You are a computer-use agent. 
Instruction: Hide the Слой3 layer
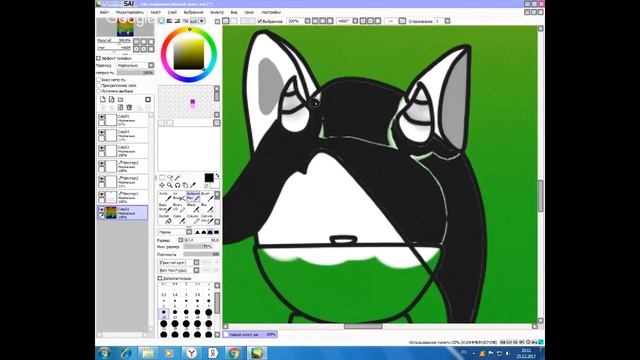pyautogui.click(x=101, y=148)
